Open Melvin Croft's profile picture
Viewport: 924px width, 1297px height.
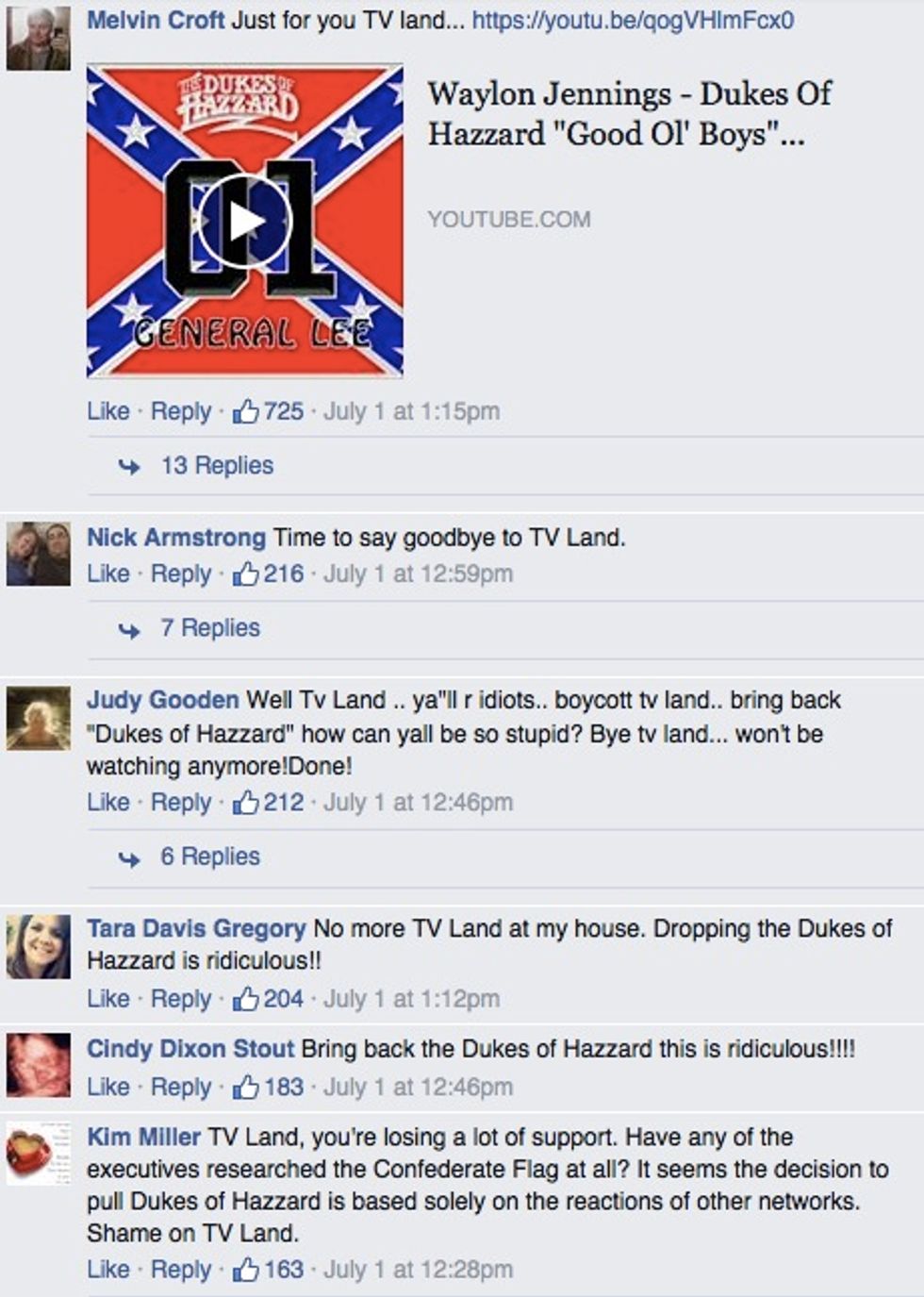pyautogui.click(x=39, y=39)
